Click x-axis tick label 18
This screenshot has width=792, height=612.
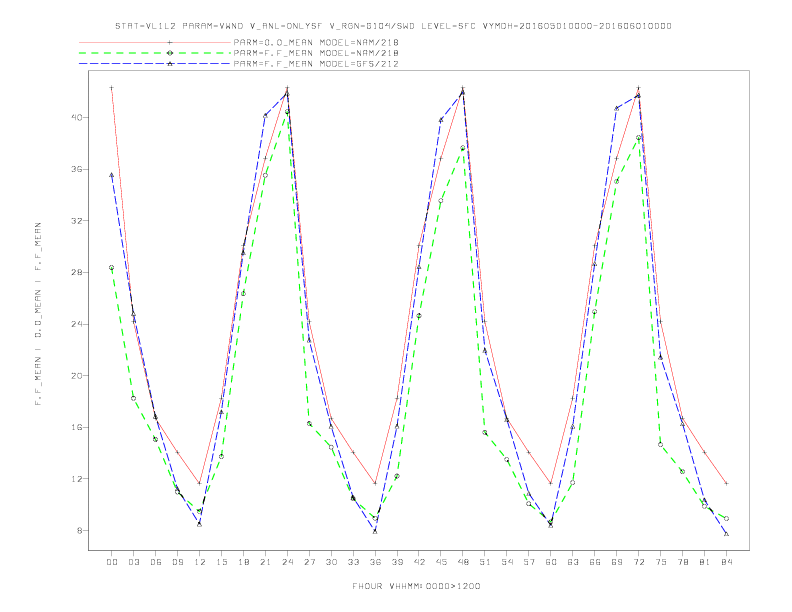[x=243, y=562]
